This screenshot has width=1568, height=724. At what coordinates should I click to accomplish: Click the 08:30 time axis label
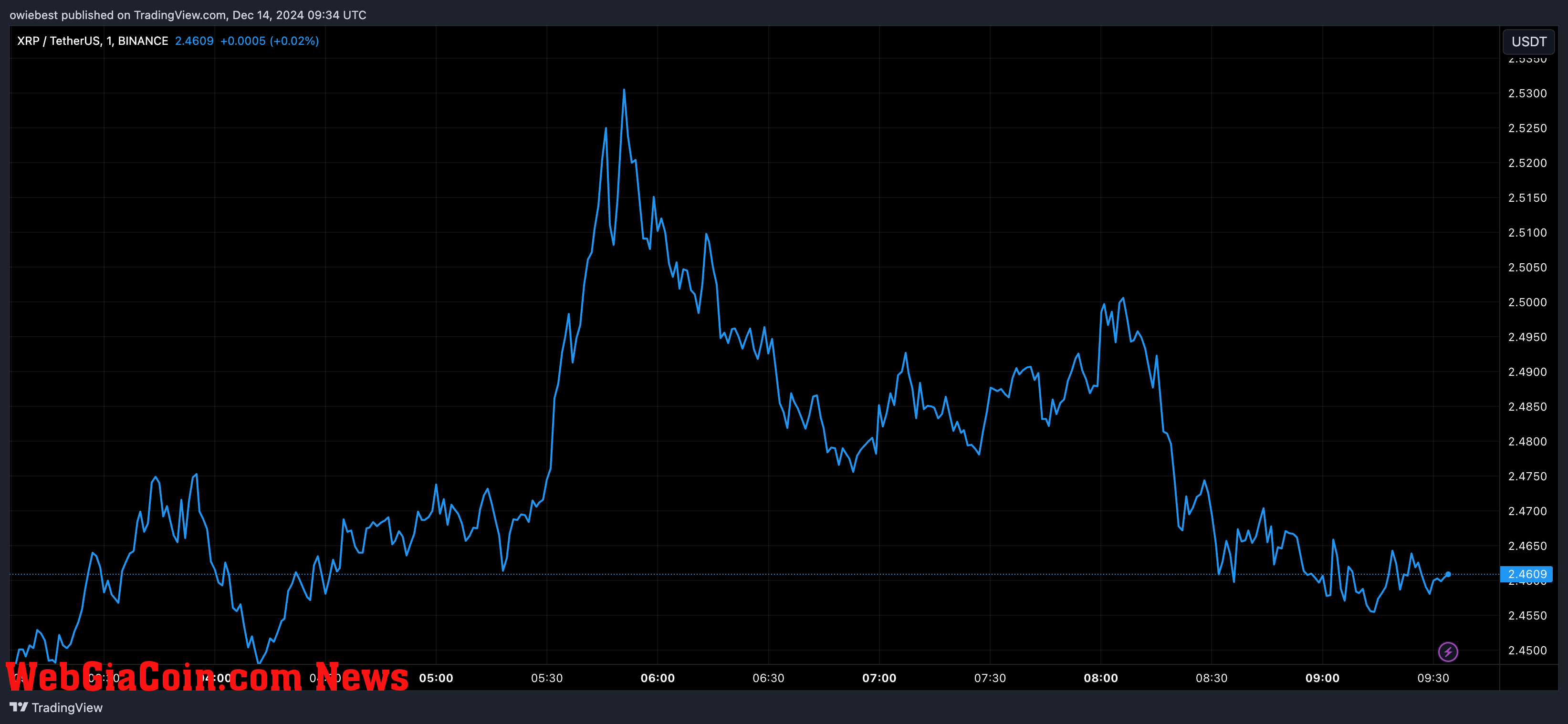1211,678
